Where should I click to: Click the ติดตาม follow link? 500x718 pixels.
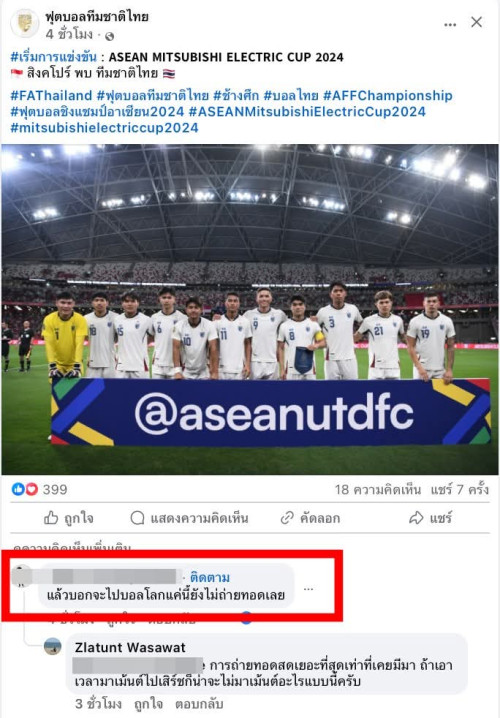coord(210,577)
